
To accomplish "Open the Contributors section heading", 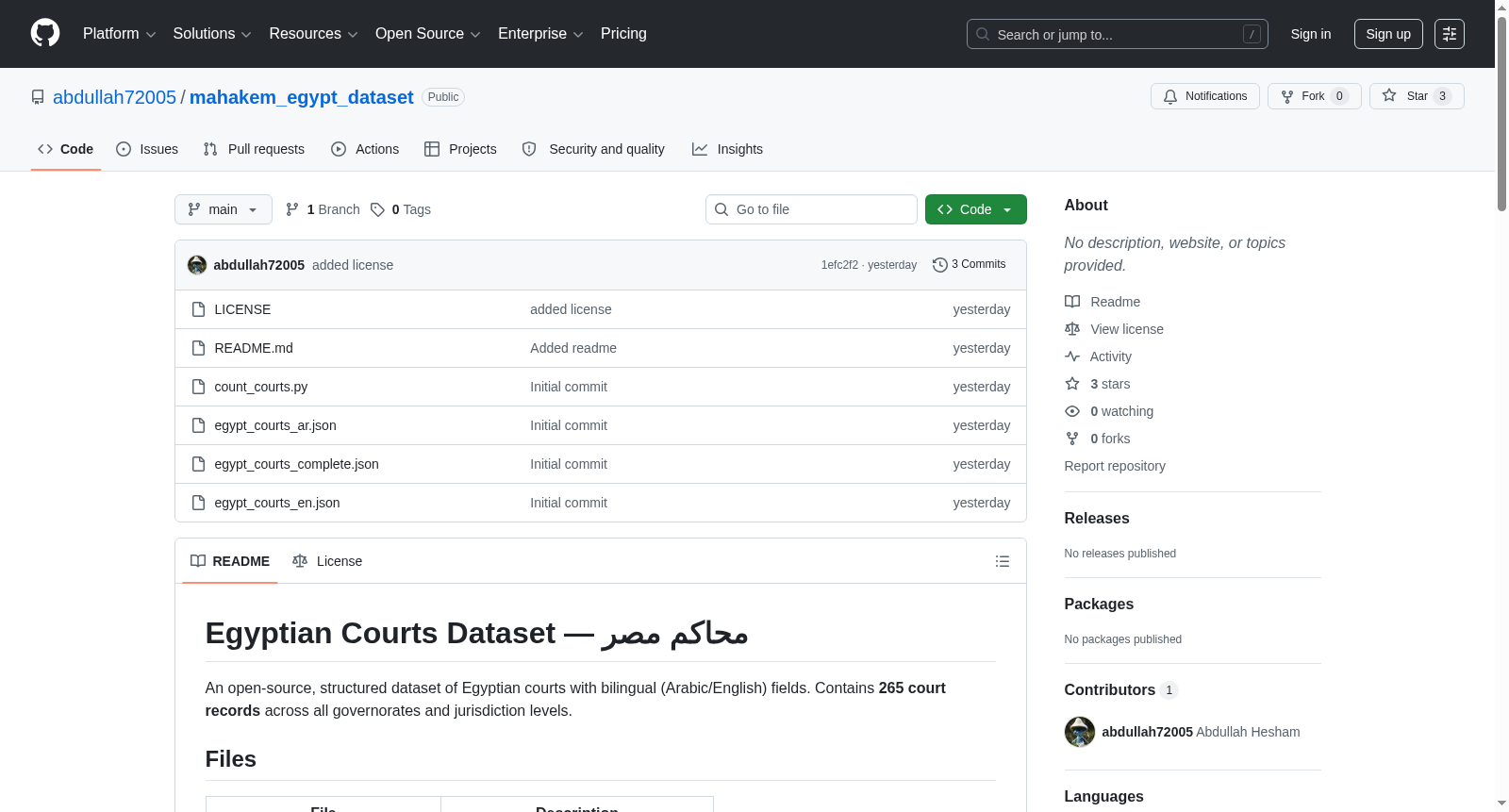I will [1121, 690].
